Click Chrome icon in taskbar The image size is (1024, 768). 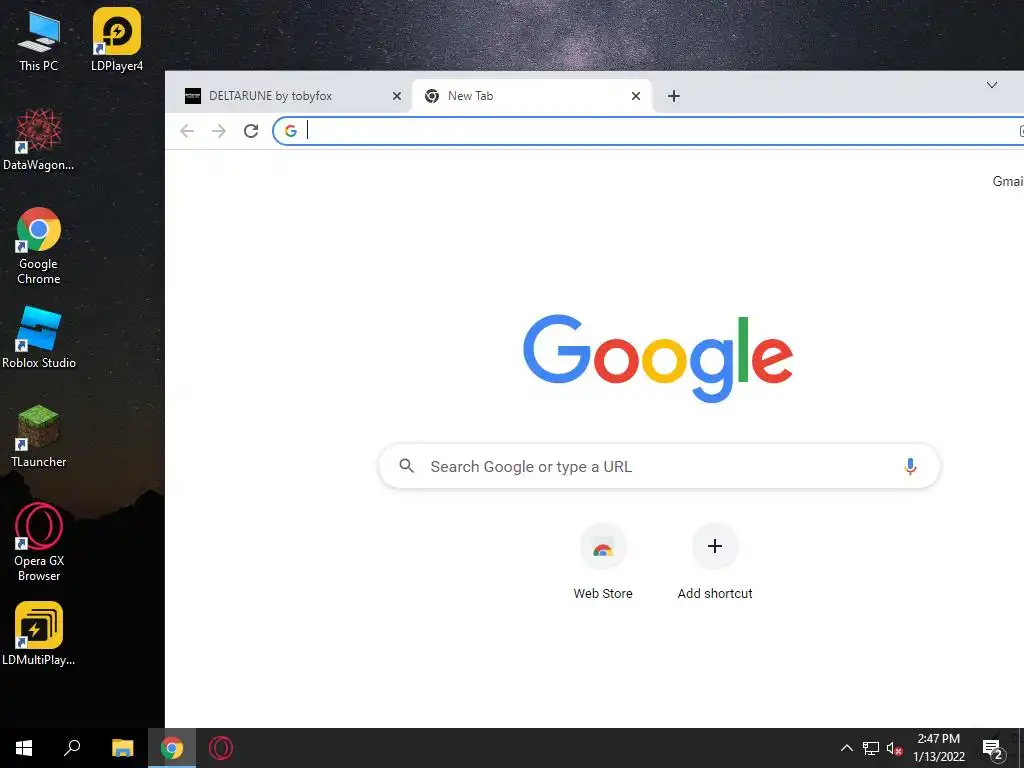coord(172,748)
